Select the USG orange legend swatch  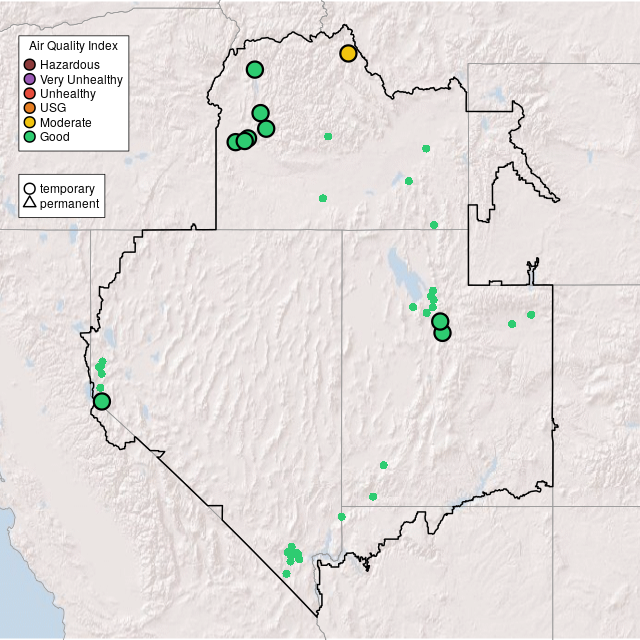[x=30, y=108]
